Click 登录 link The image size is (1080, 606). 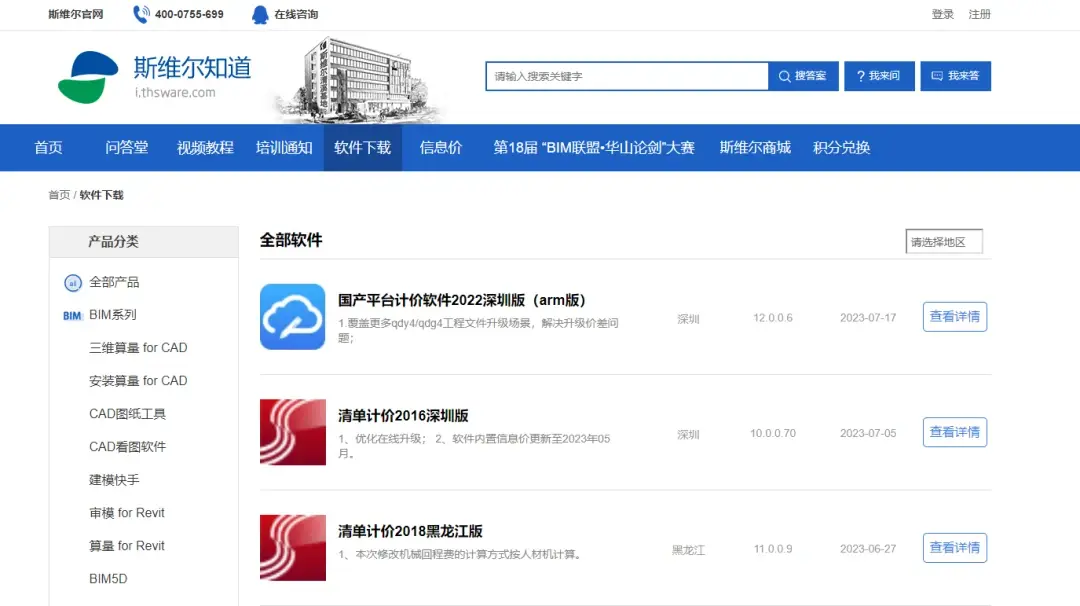[942, 14]
